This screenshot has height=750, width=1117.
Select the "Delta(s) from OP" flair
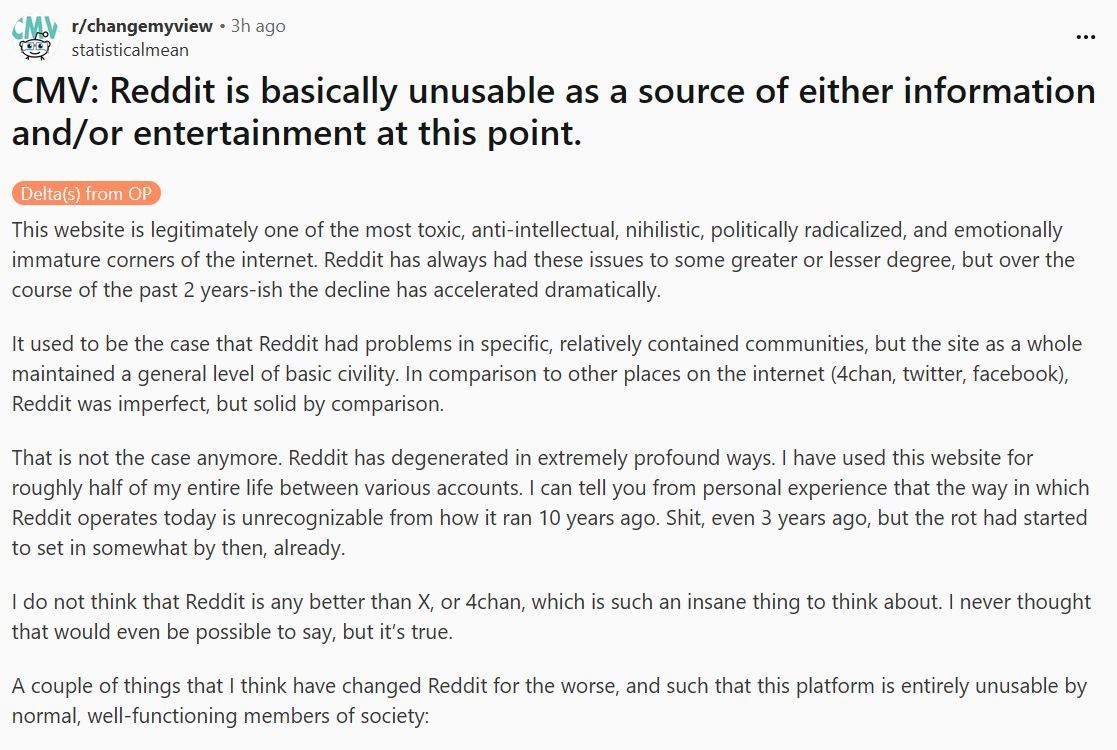coord(86,194)
